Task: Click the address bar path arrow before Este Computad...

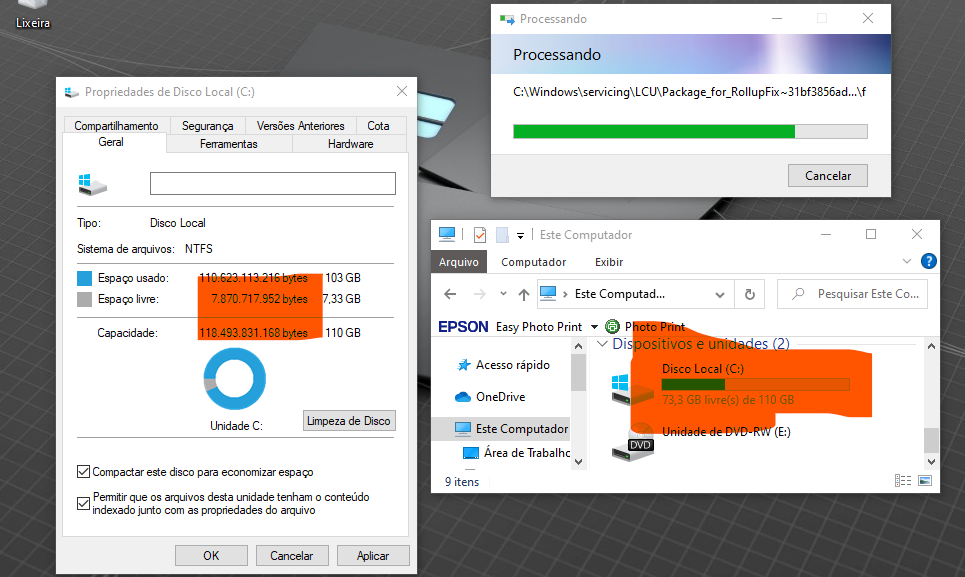Action: click(x=565, y=294)
